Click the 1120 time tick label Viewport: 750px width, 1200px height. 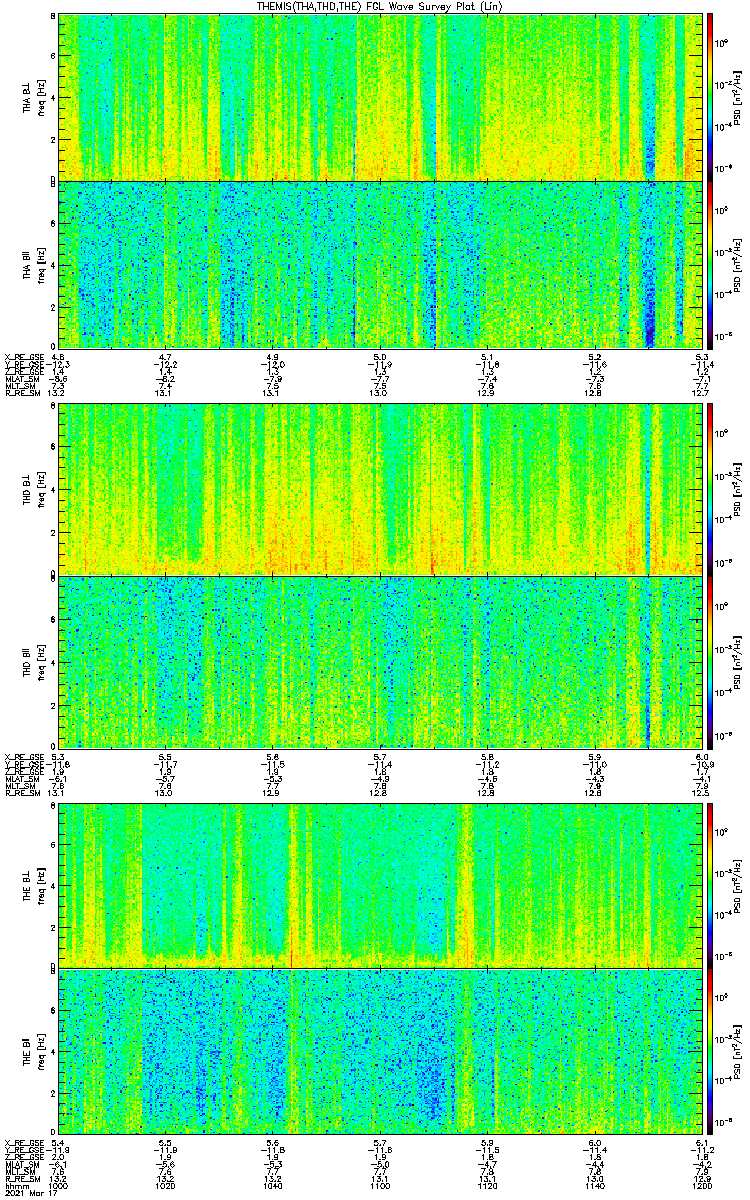489,1185
